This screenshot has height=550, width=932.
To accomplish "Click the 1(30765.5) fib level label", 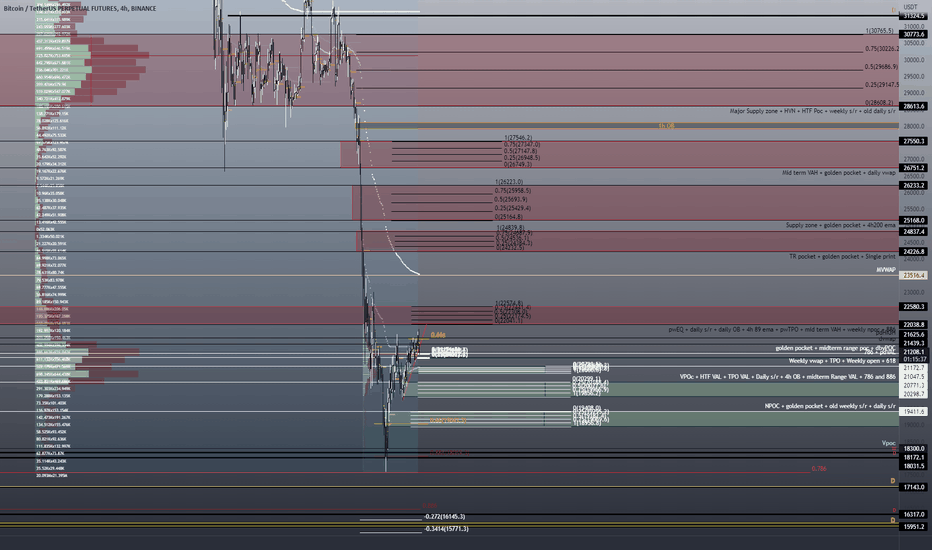I will (x=879, y=30).
